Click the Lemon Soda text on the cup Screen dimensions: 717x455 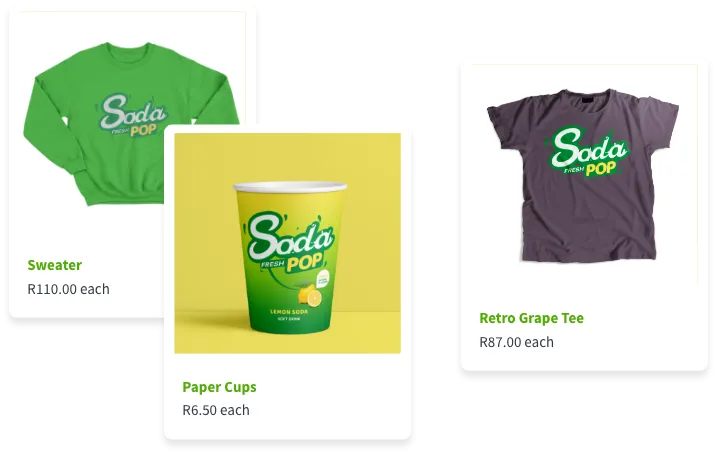pyautogui.click(x=289, y=312)
